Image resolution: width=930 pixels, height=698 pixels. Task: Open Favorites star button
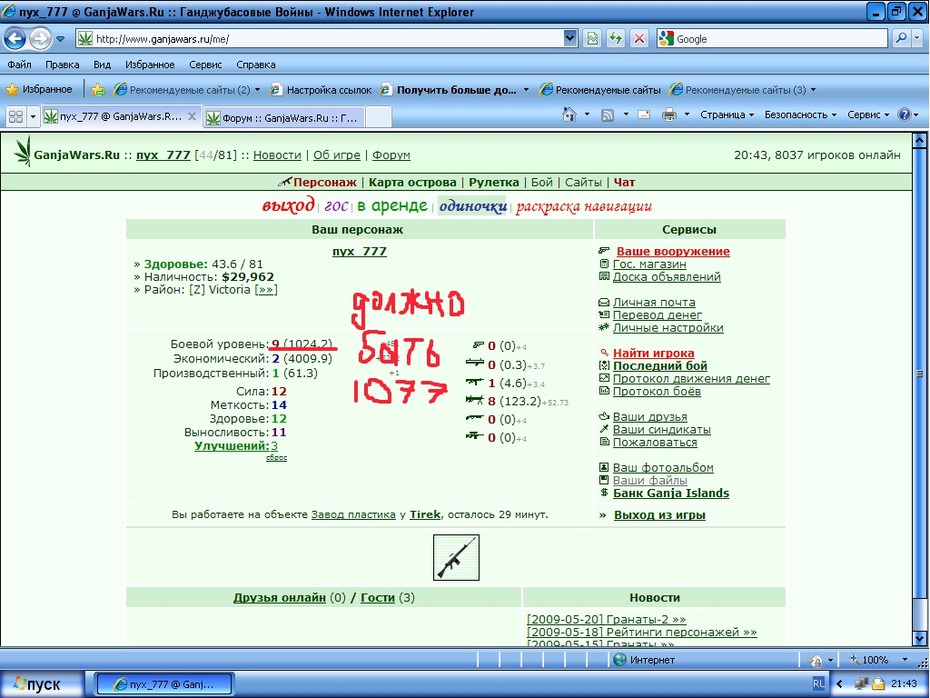(x=39, y=90)
